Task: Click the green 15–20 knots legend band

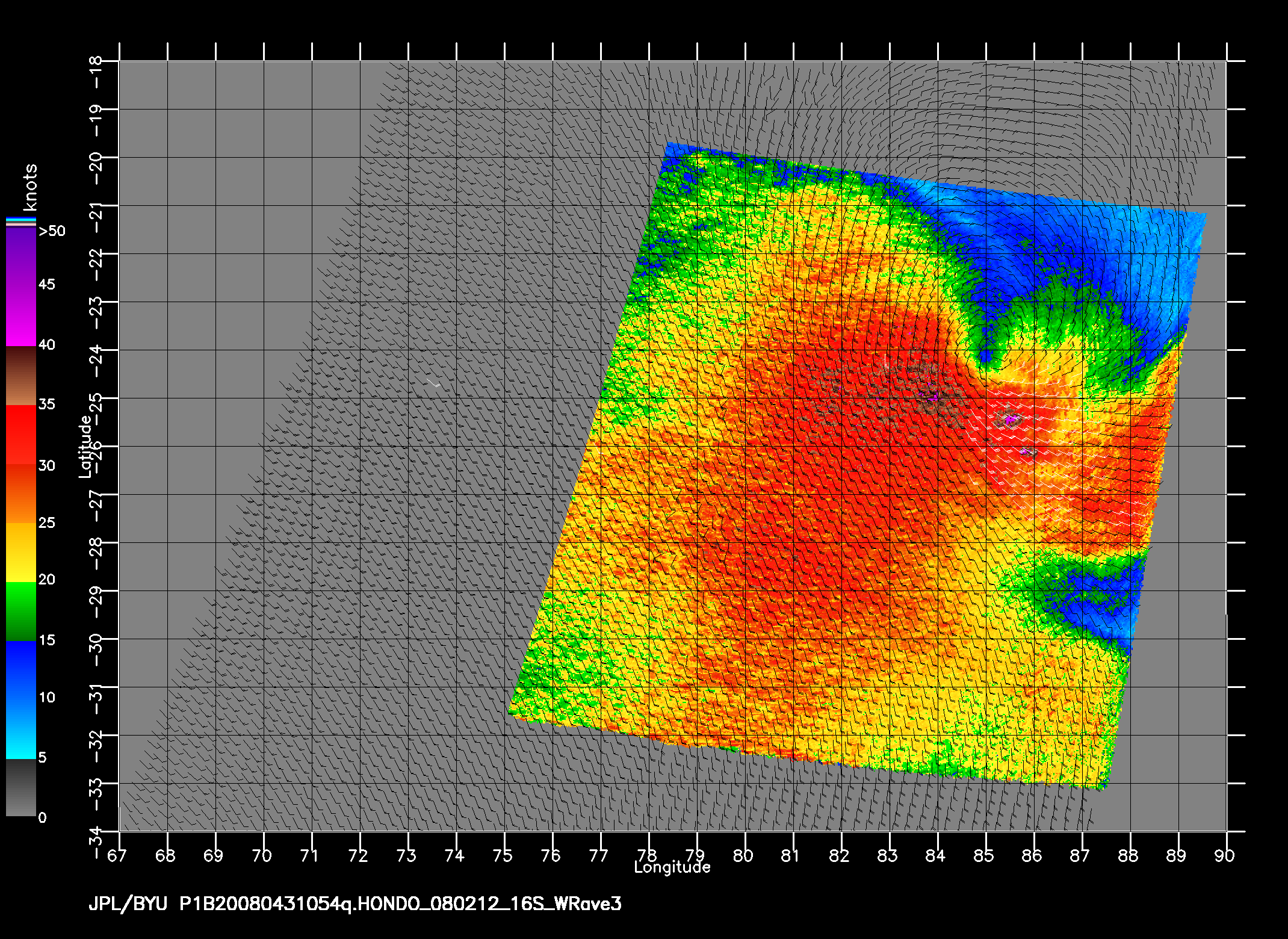Action: (20, 611)
